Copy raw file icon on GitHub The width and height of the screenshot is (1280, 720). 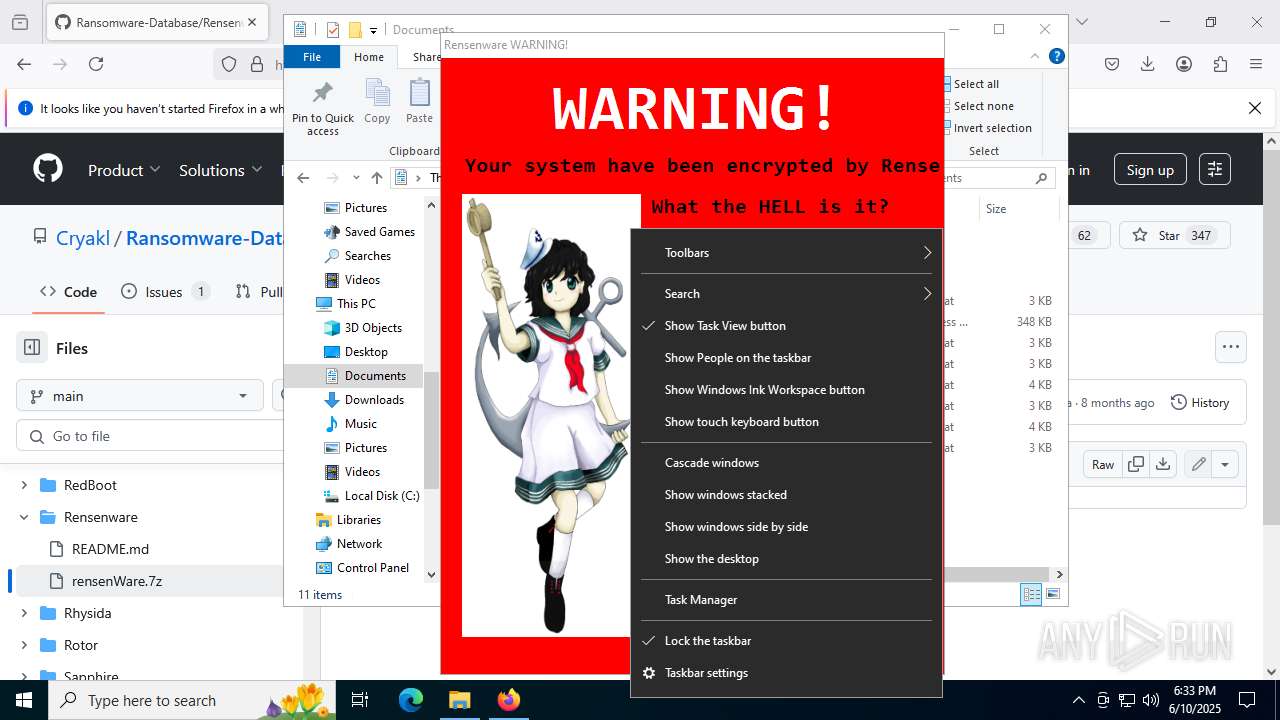1136,464
